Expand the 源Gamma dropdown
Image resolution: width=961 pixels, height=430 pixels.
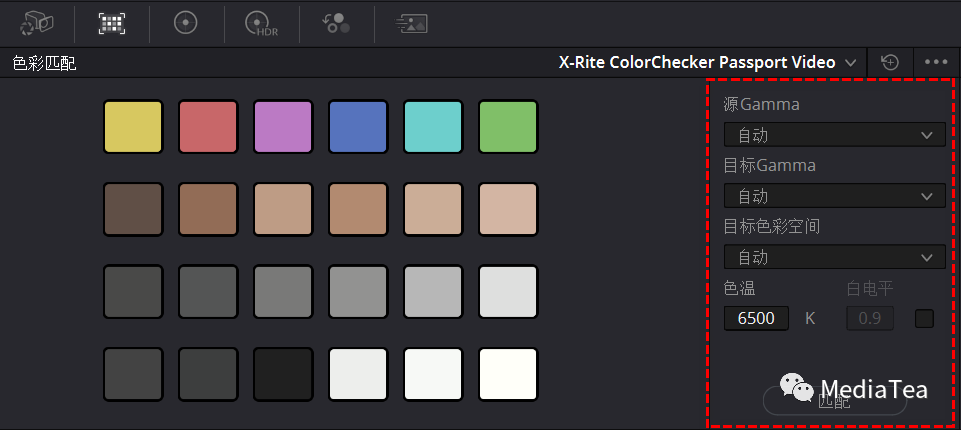(x=835, y=135)
